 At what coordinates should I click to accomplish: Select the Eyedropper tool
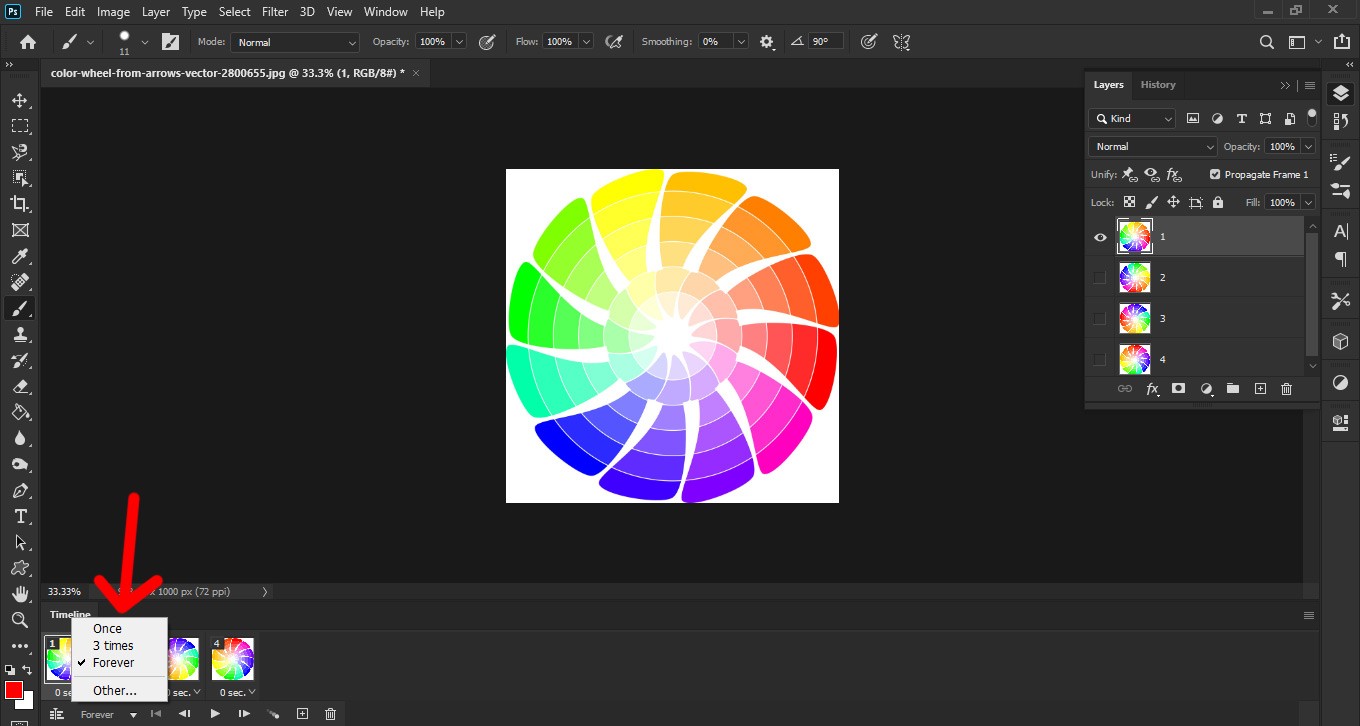[x=19, y=256]
